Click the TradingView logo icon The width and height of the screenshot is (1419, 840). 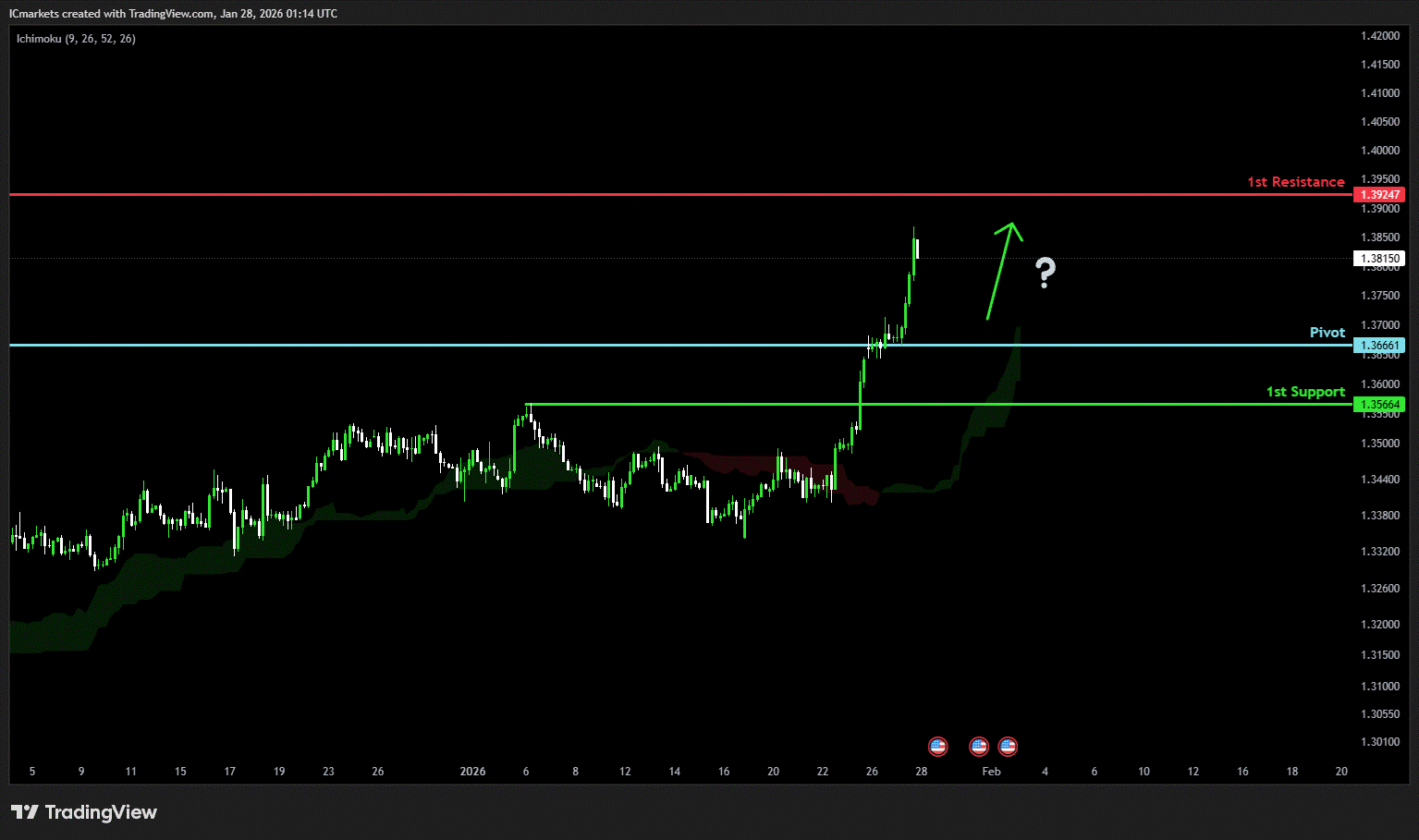click(24, 812)
